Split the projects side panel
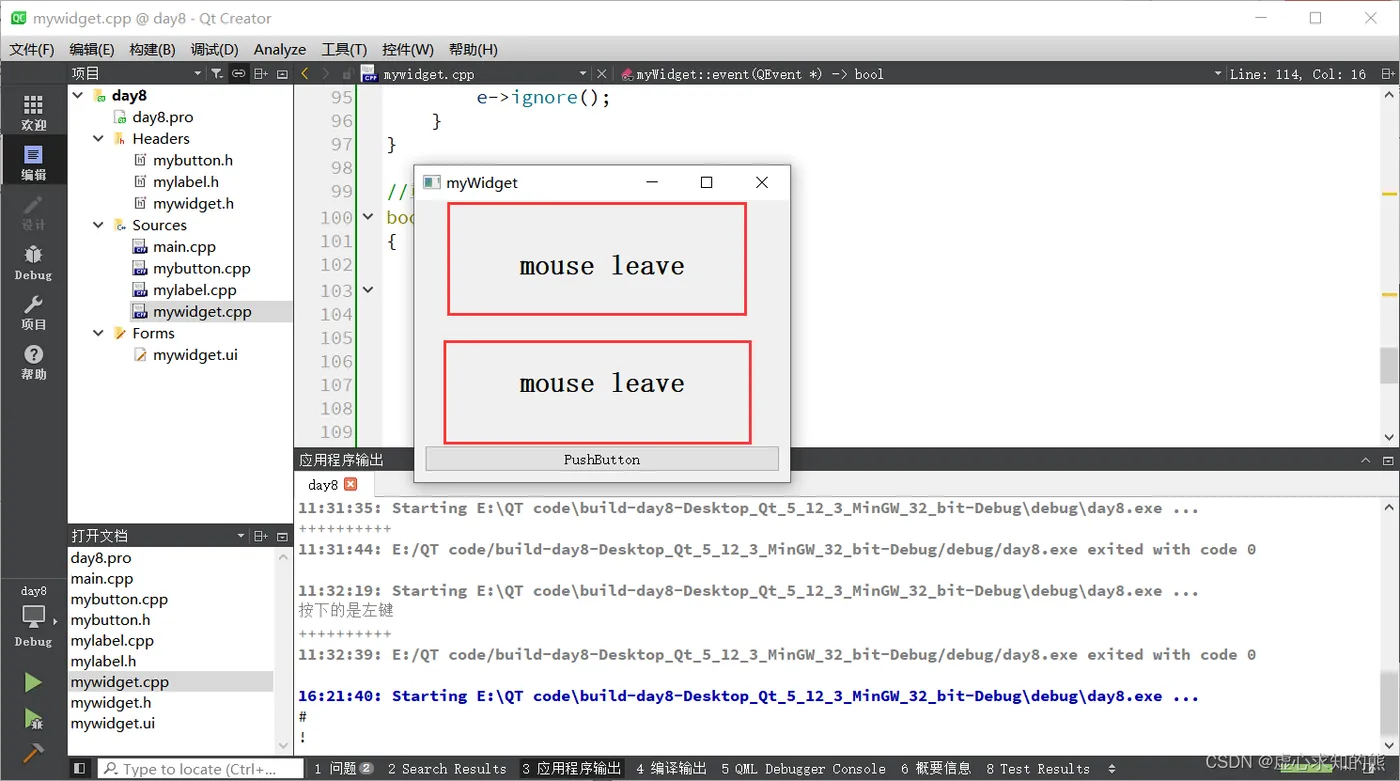The image size is (1400, 781). 260,73
